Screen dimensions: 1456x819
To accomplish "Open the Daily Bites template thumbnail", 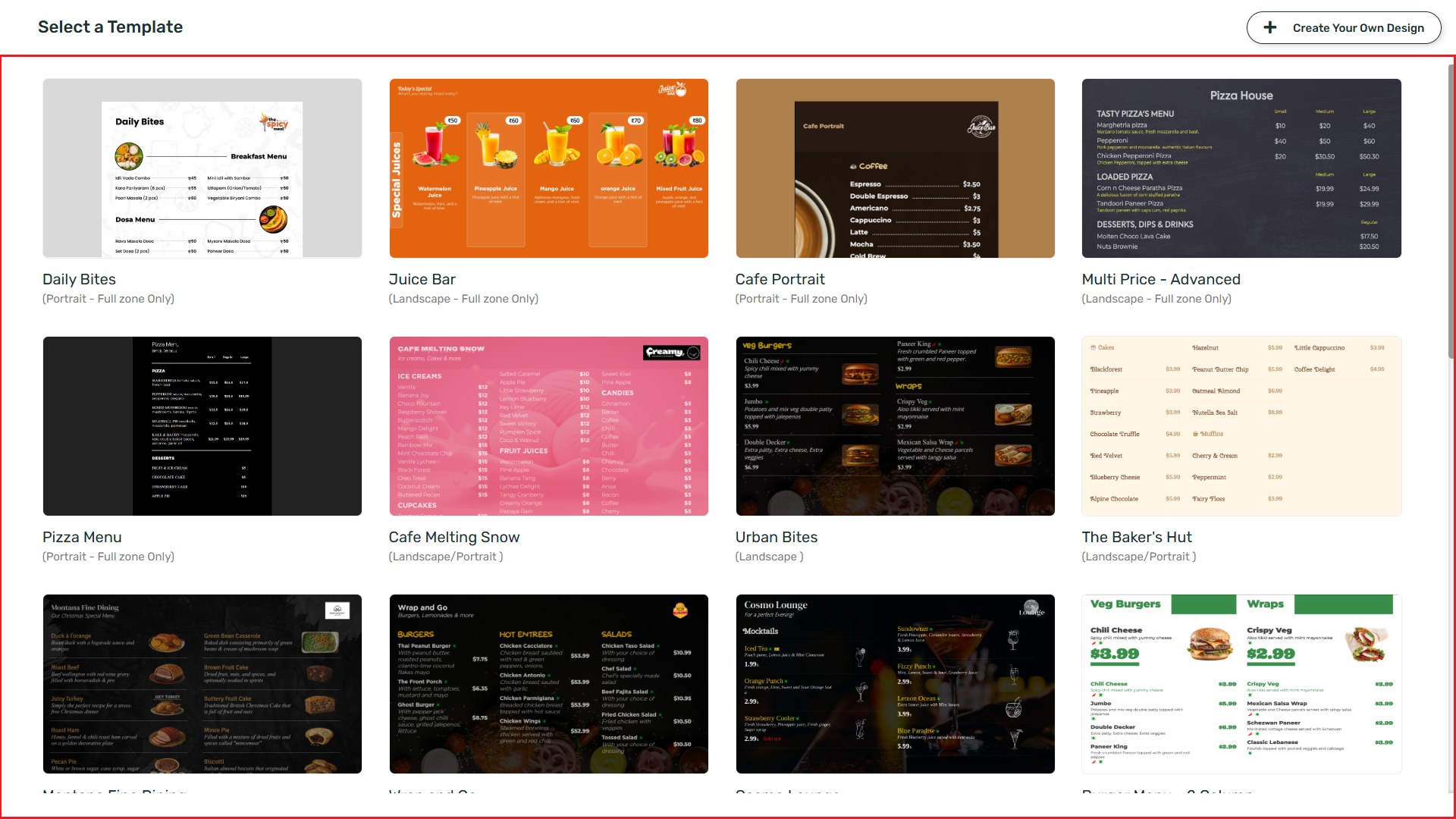I will point(202,168).
